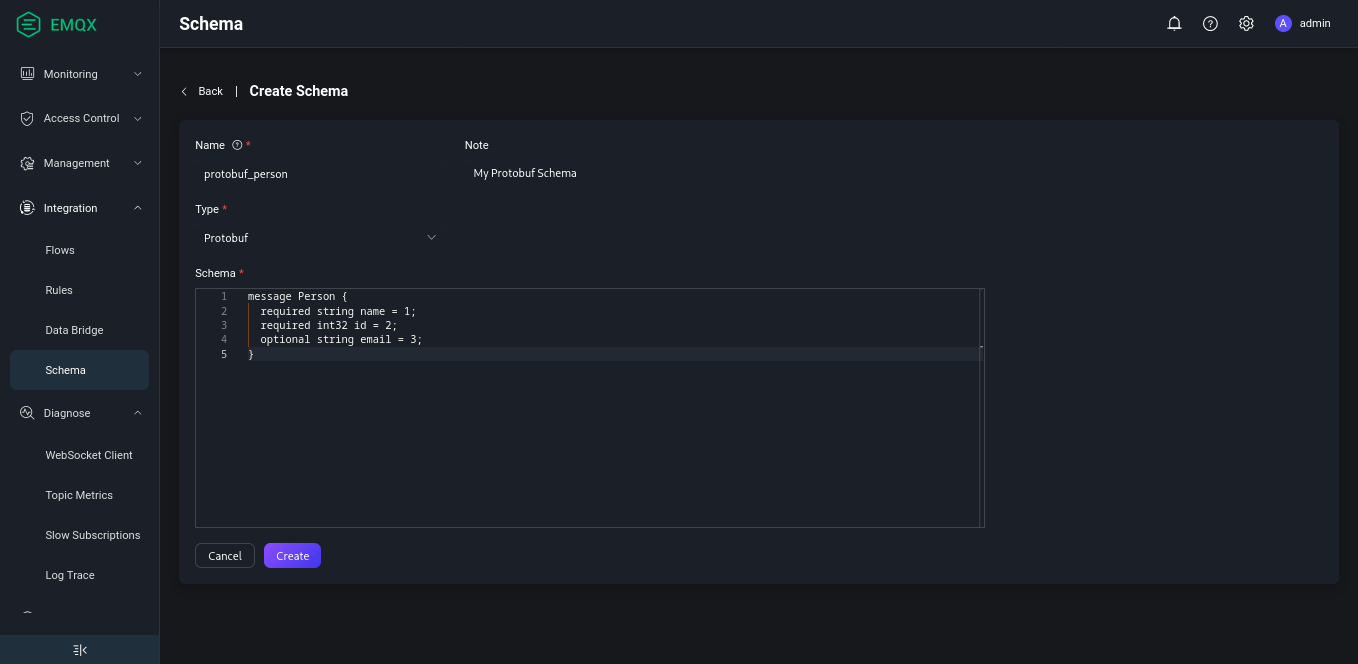Click the Access Control shield icon
This screenshot has width=1358, height=664.
click(28, 118)
